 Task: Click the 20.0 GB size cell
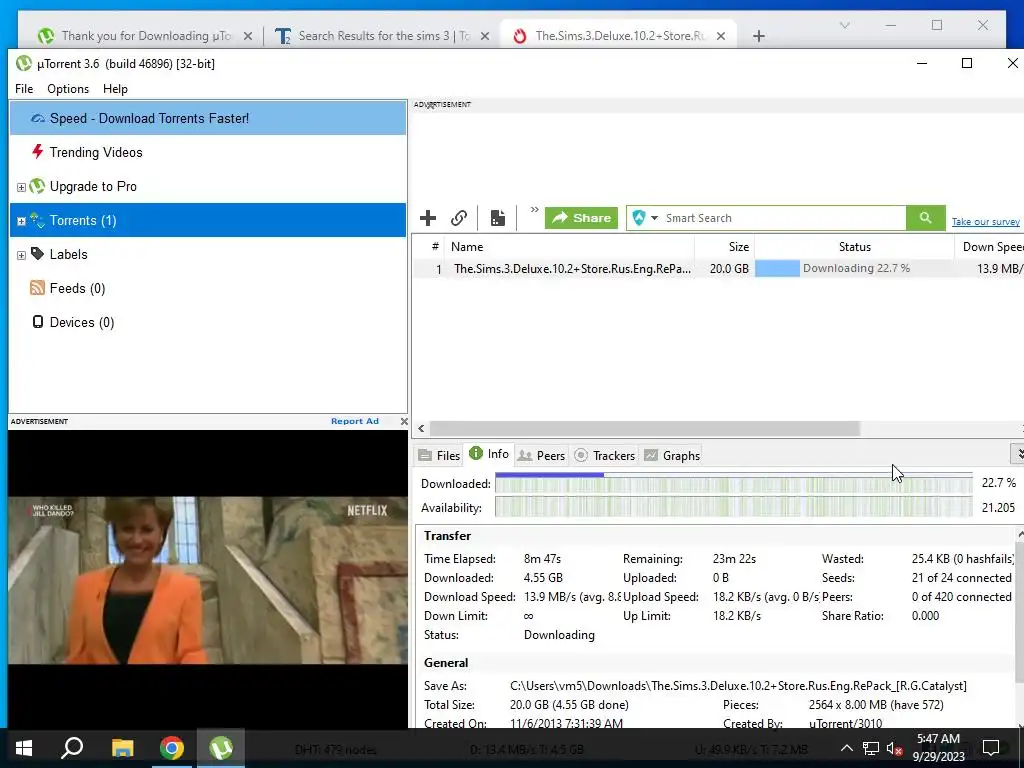click(729, 268)
